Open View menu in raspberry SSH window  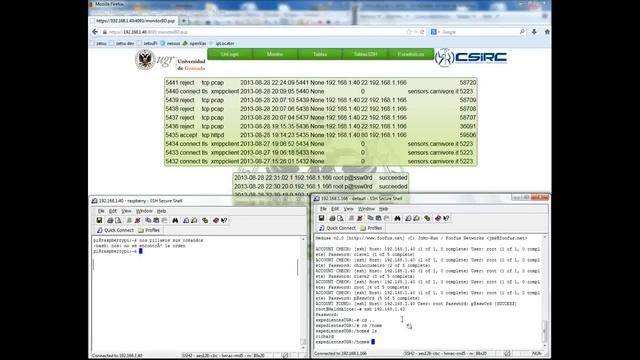click(x=126, y=211)
